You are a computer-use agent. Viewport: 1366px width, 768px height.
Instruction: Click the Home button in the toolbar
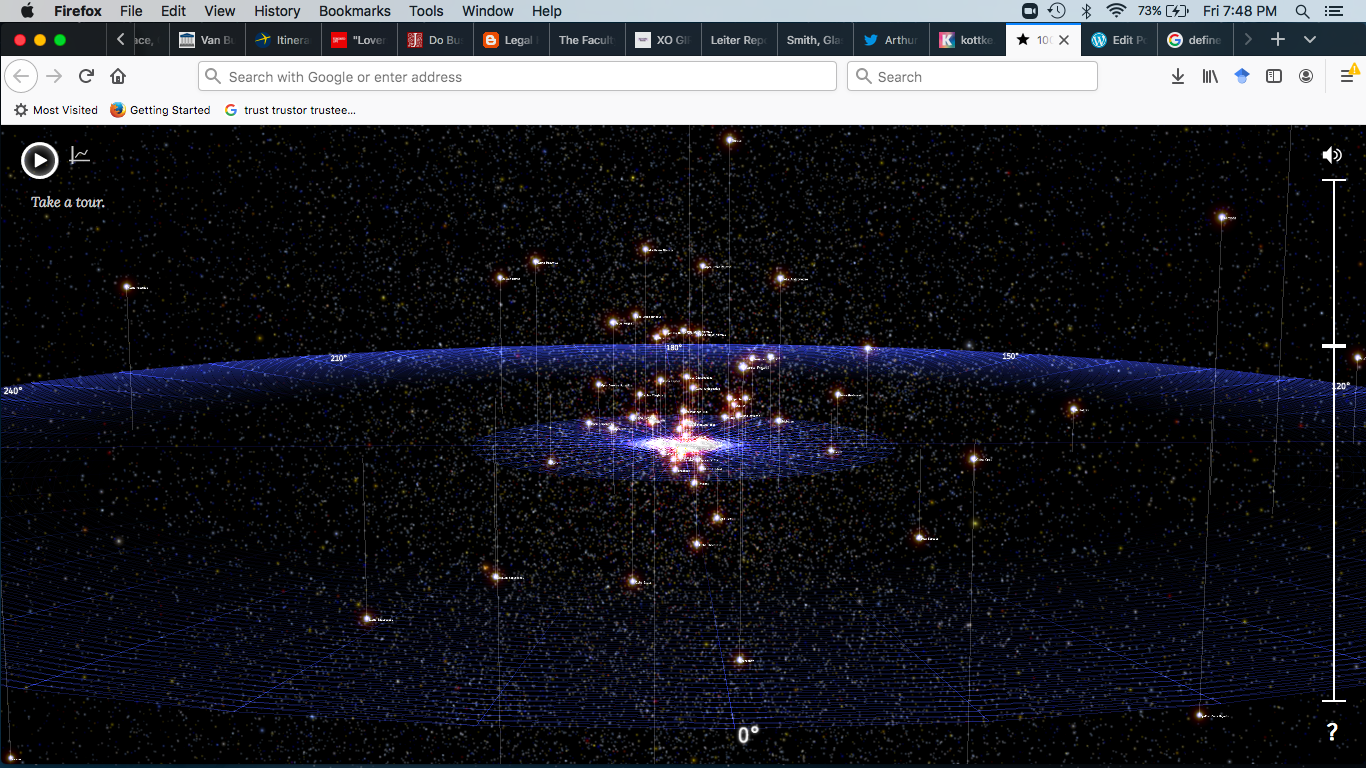tap(118, 75)
